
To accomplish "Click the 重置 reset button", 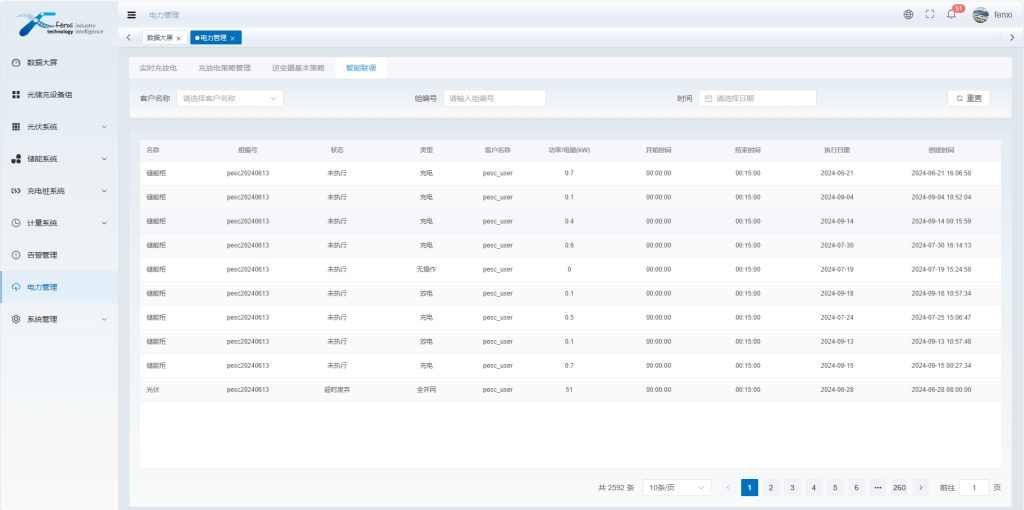I will click(968, 98).
